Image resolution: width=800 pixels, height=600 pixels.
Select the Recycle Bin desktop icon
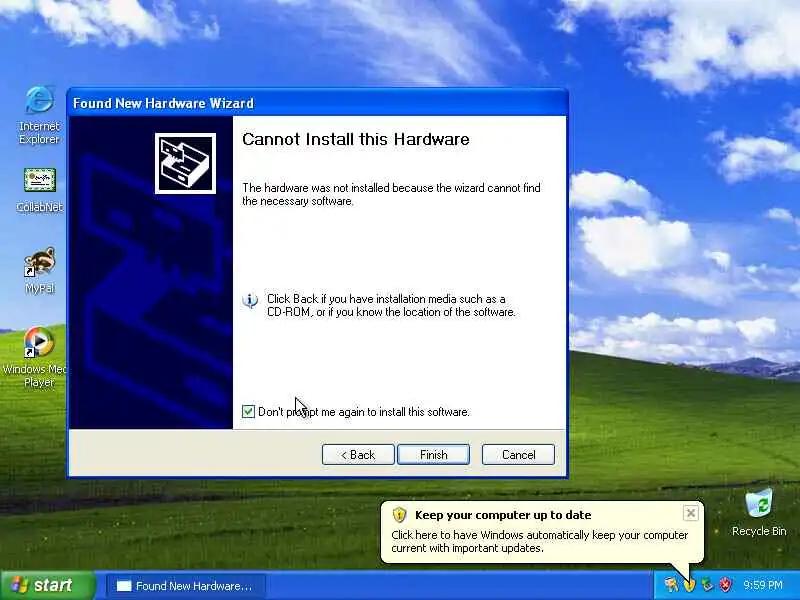[759, 512]
